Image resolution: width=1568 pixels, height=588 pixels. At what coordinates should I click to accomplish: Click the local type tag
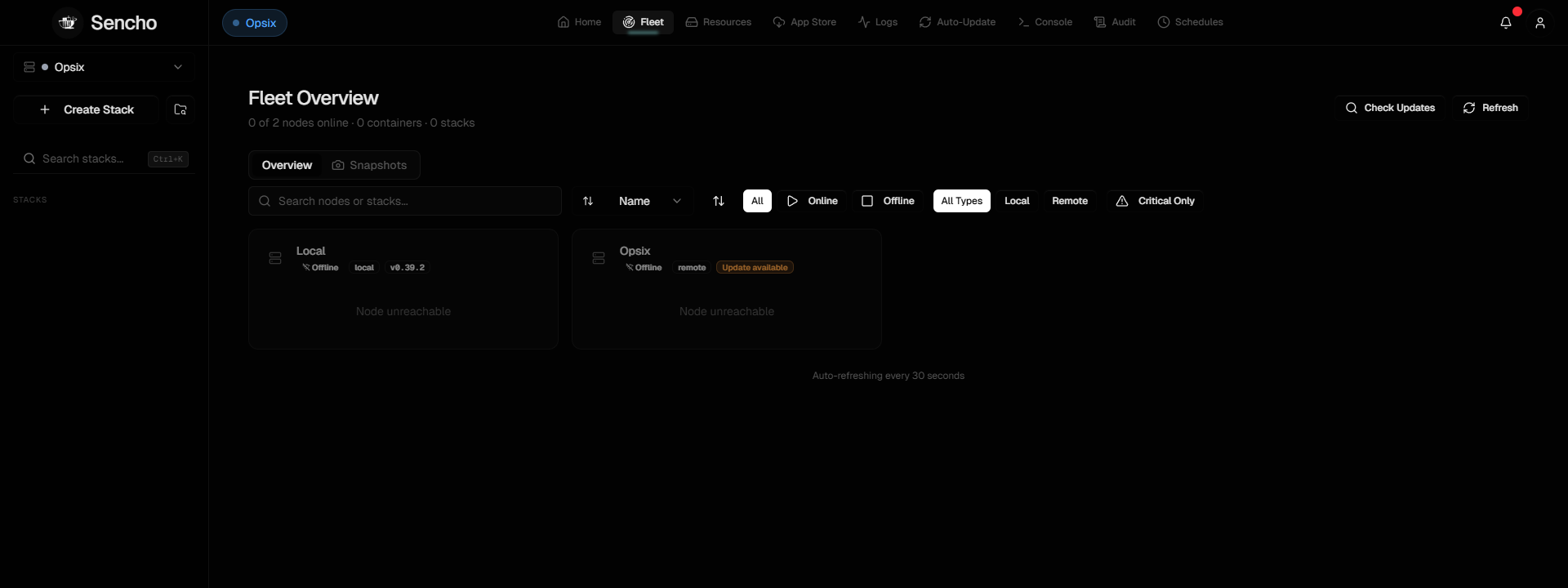pyautogui.click(x=364, y=268)
